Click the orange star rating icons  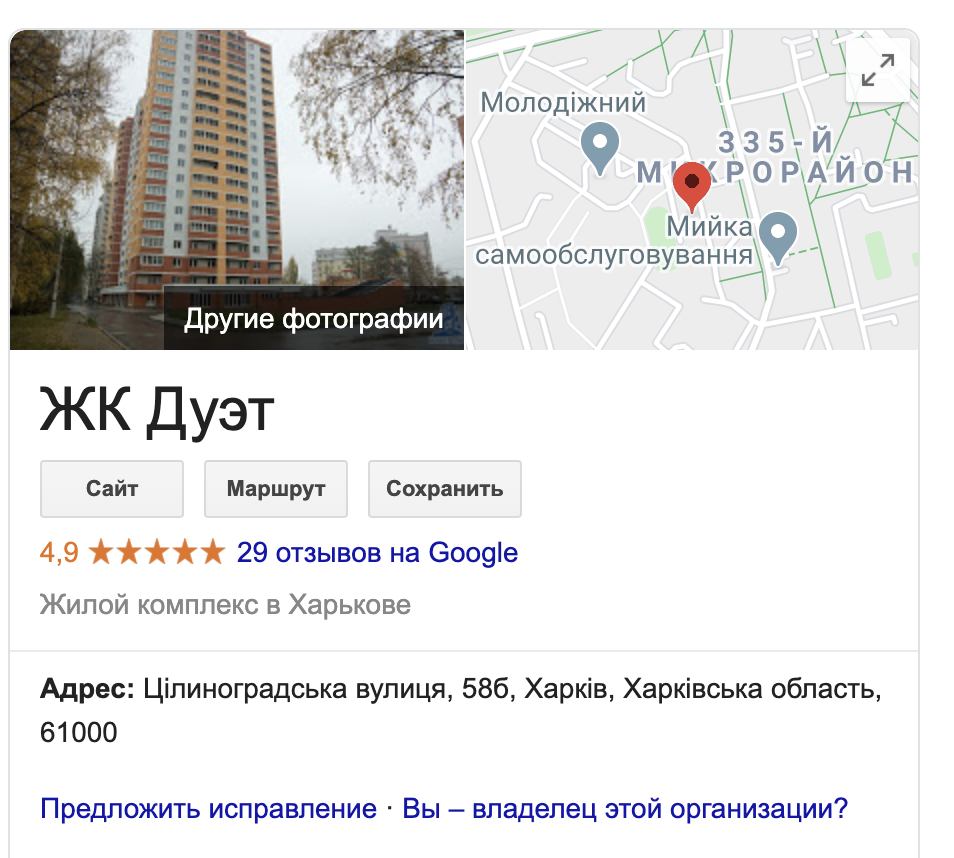tap(157, 552)
